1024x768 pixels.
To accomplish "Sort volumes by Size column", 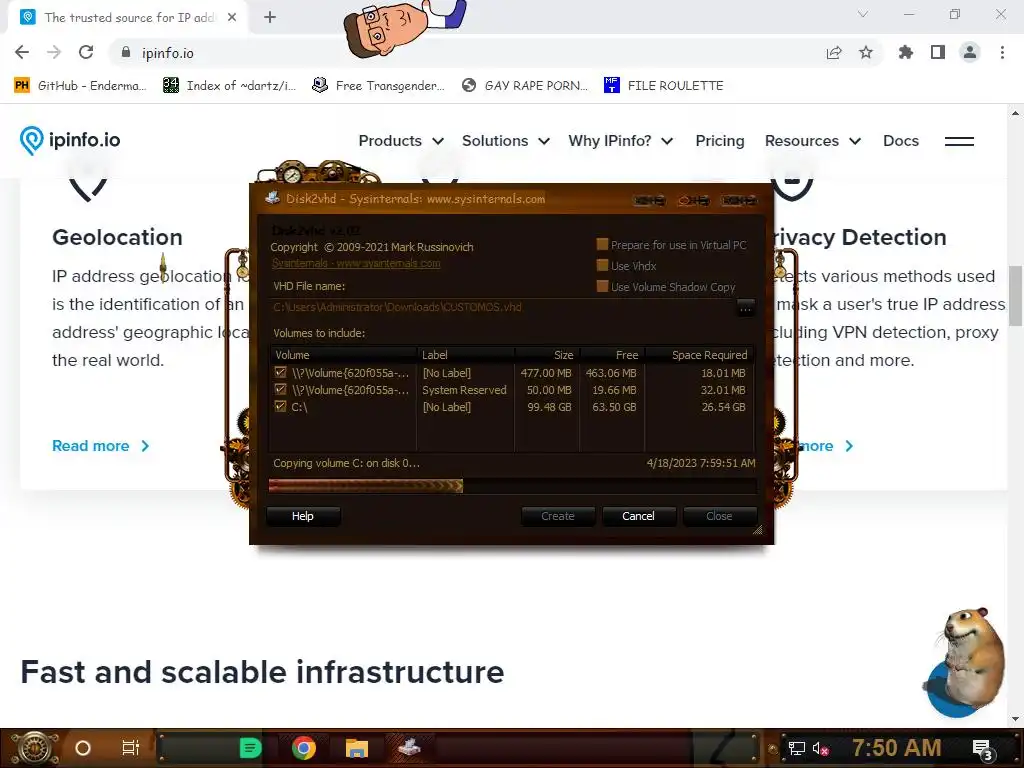I will coord(547,355).
